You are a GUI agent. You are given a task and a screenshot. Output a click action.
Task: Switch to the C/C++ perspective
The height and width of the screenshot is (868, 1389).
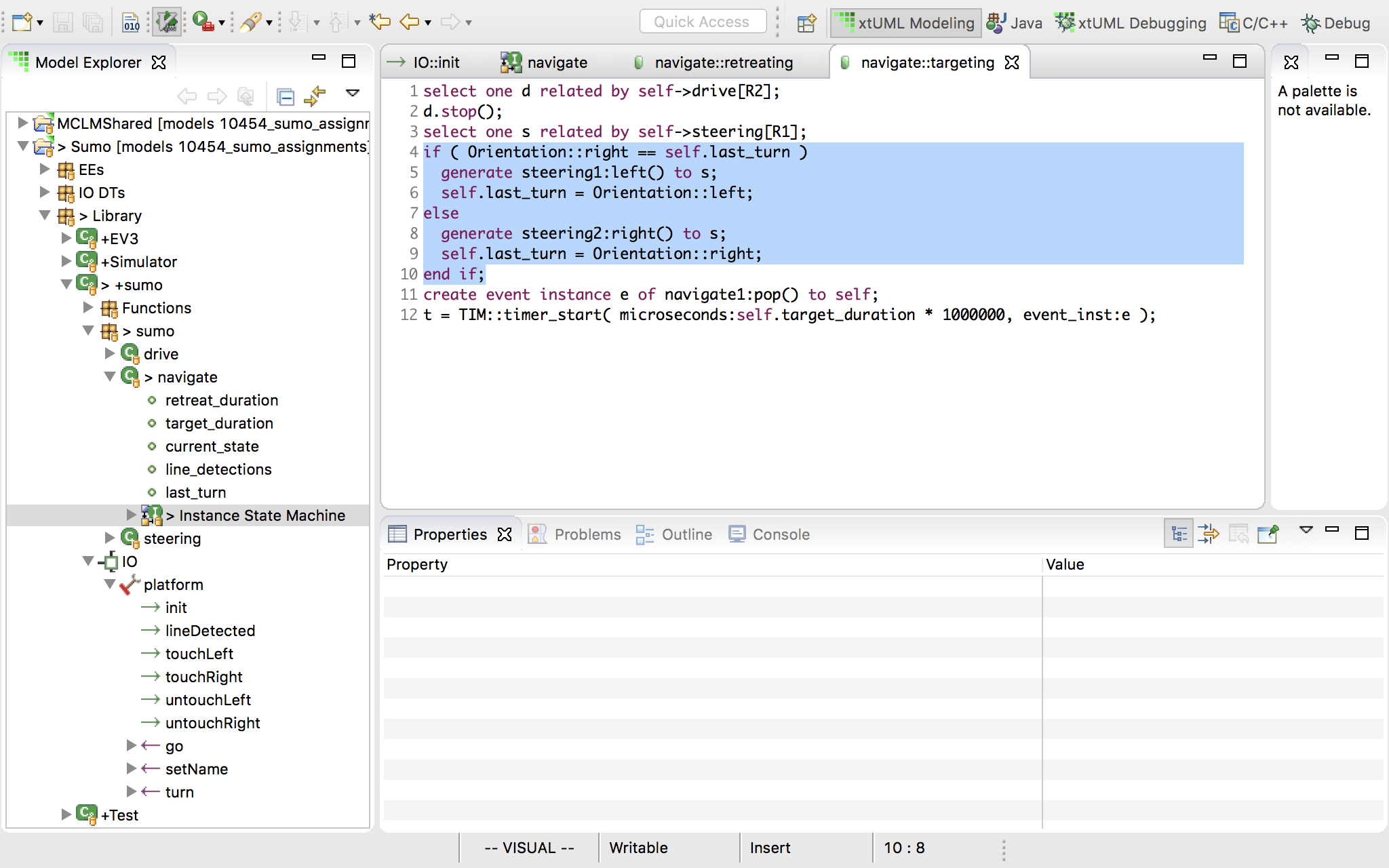[x=1253, y=23]
